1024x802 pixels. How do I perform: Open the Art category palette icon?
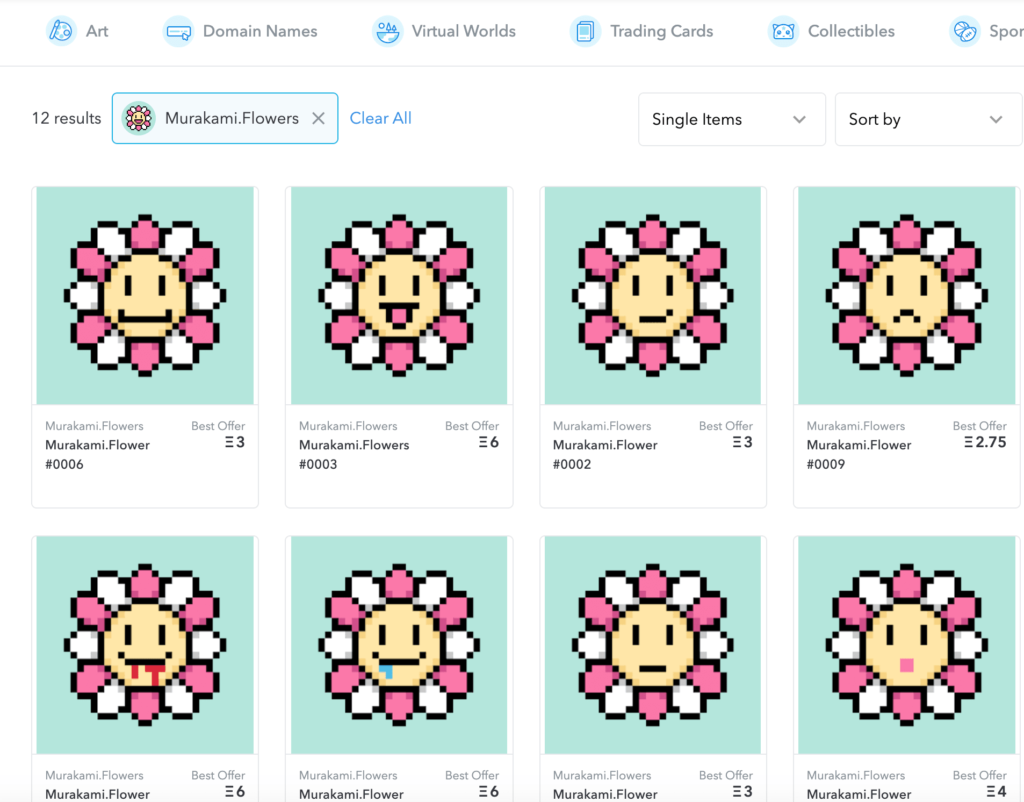[x=61, y=31]
